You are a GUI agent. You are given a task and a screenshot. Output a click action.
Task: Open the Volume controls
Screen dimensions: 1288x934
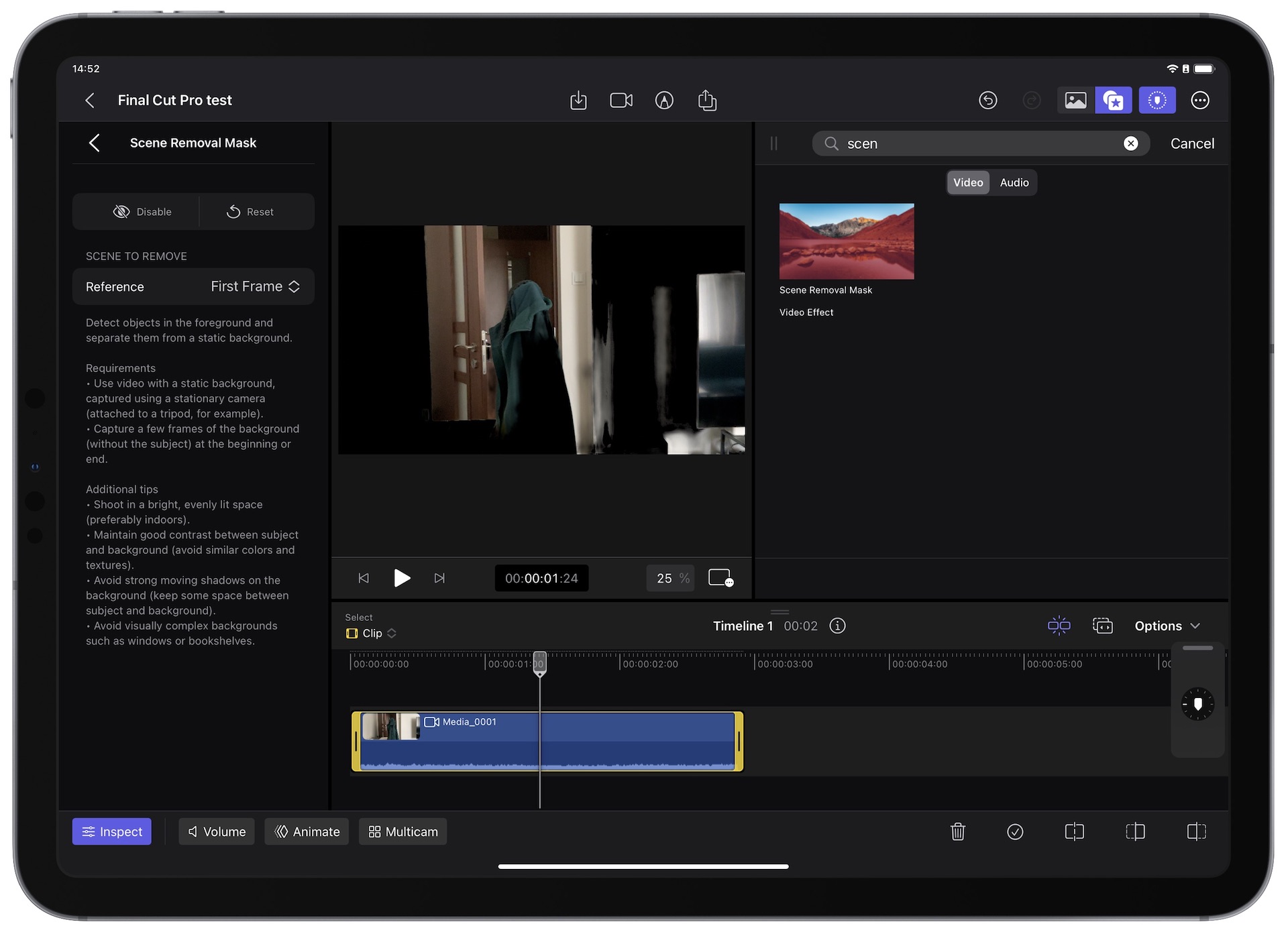217,831
